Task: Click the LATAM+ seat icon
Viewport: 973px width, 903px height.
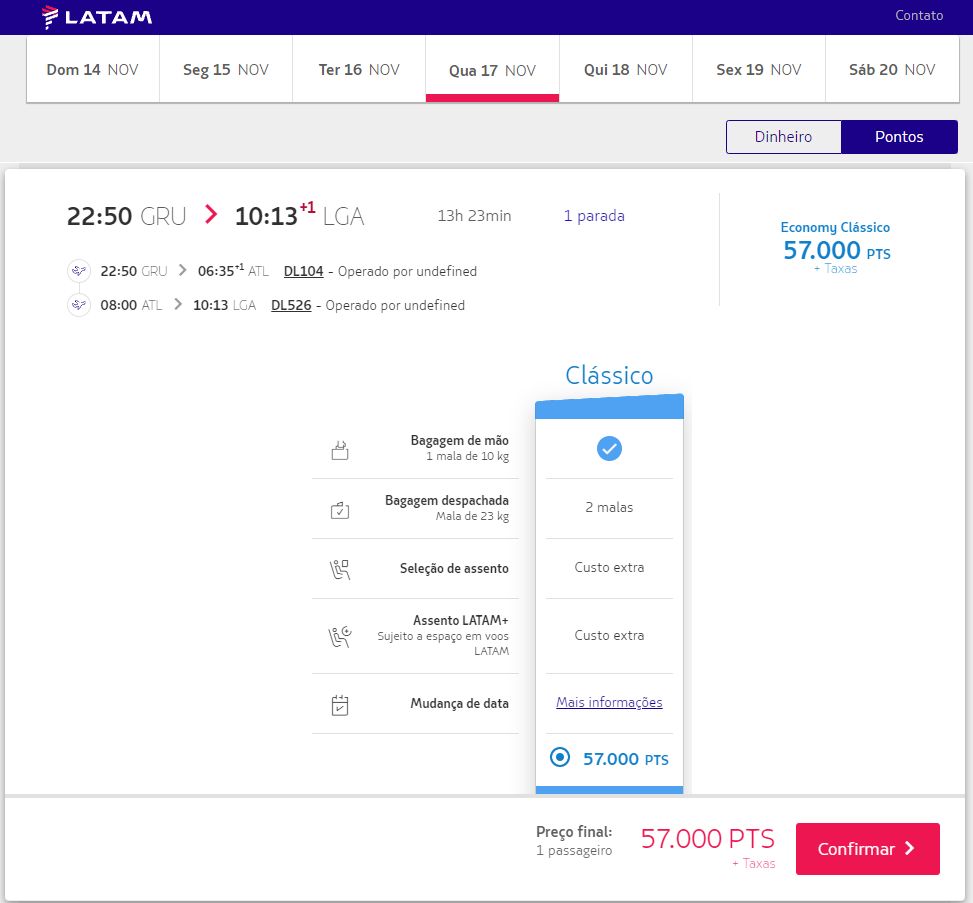Action: (x=340, y=636)
